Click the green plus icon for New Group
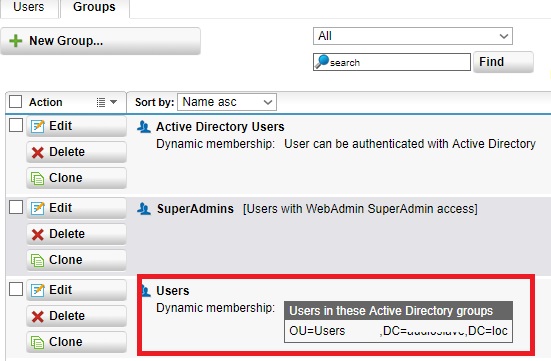 [15, 41]
